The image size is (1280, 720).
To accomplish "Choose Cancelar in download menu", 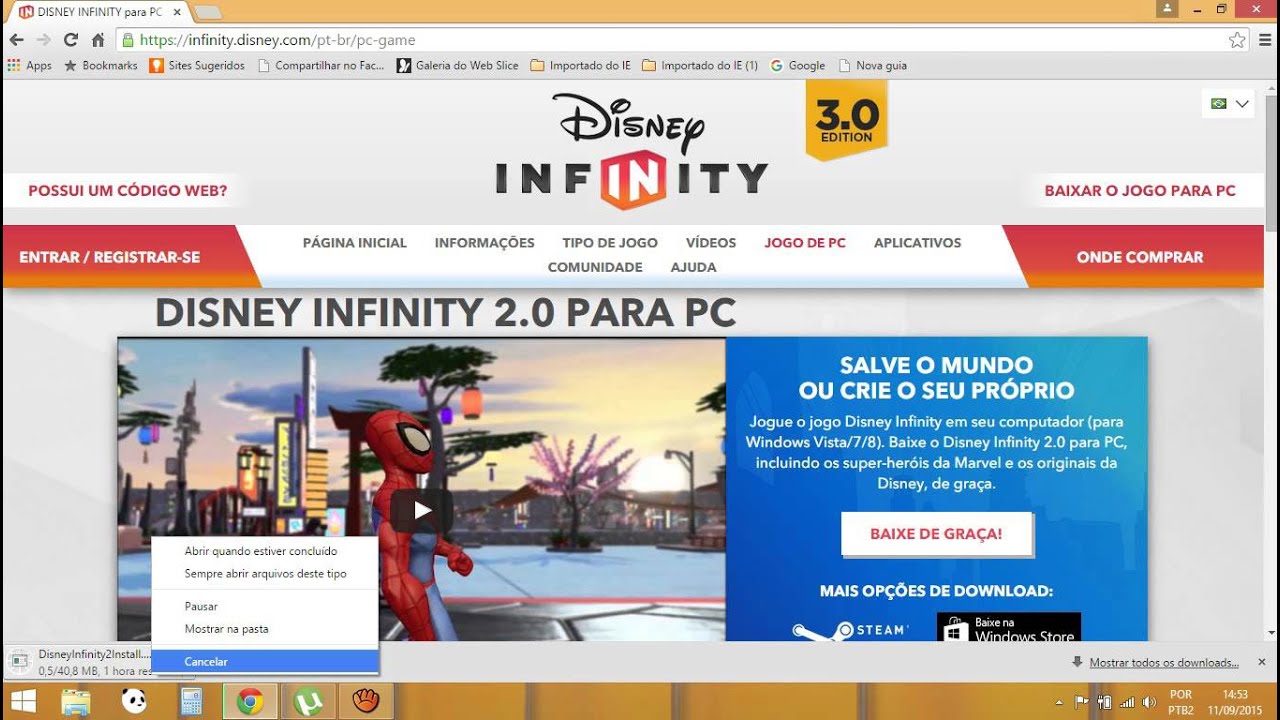I will tap(265, 662).
